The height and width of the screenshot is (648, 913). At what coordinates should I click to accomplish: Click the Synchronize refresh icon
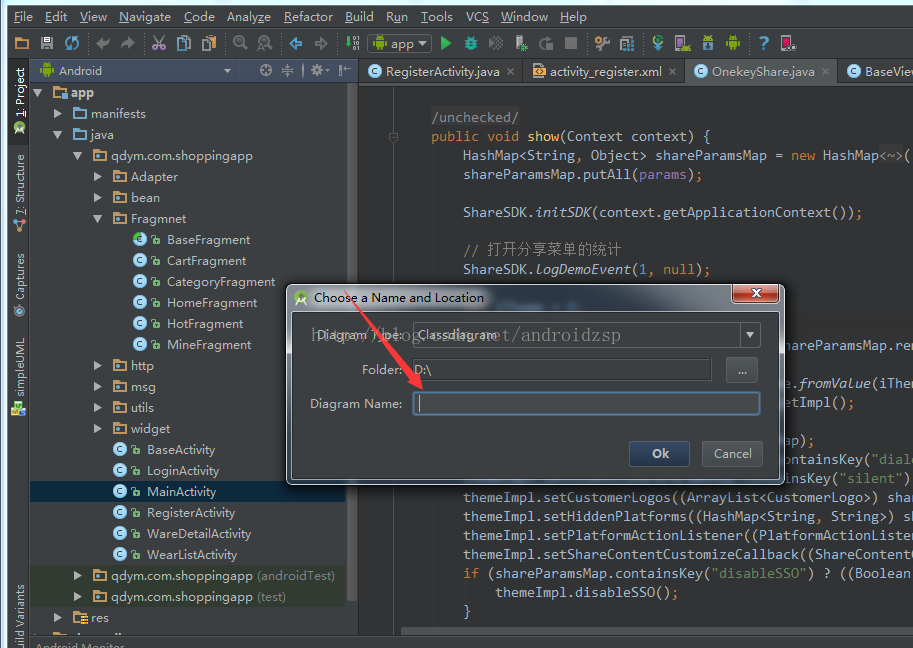(72, 43)
